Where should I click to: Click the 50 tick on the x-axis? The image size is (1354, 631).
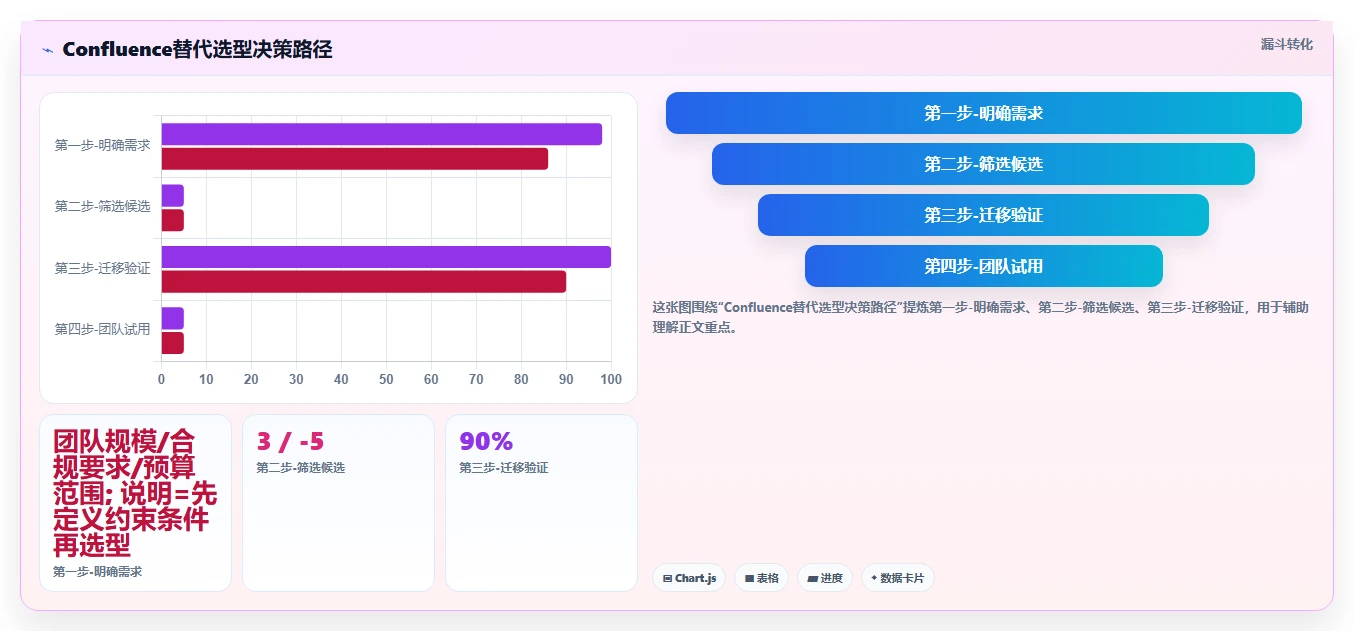click(386, 379)
